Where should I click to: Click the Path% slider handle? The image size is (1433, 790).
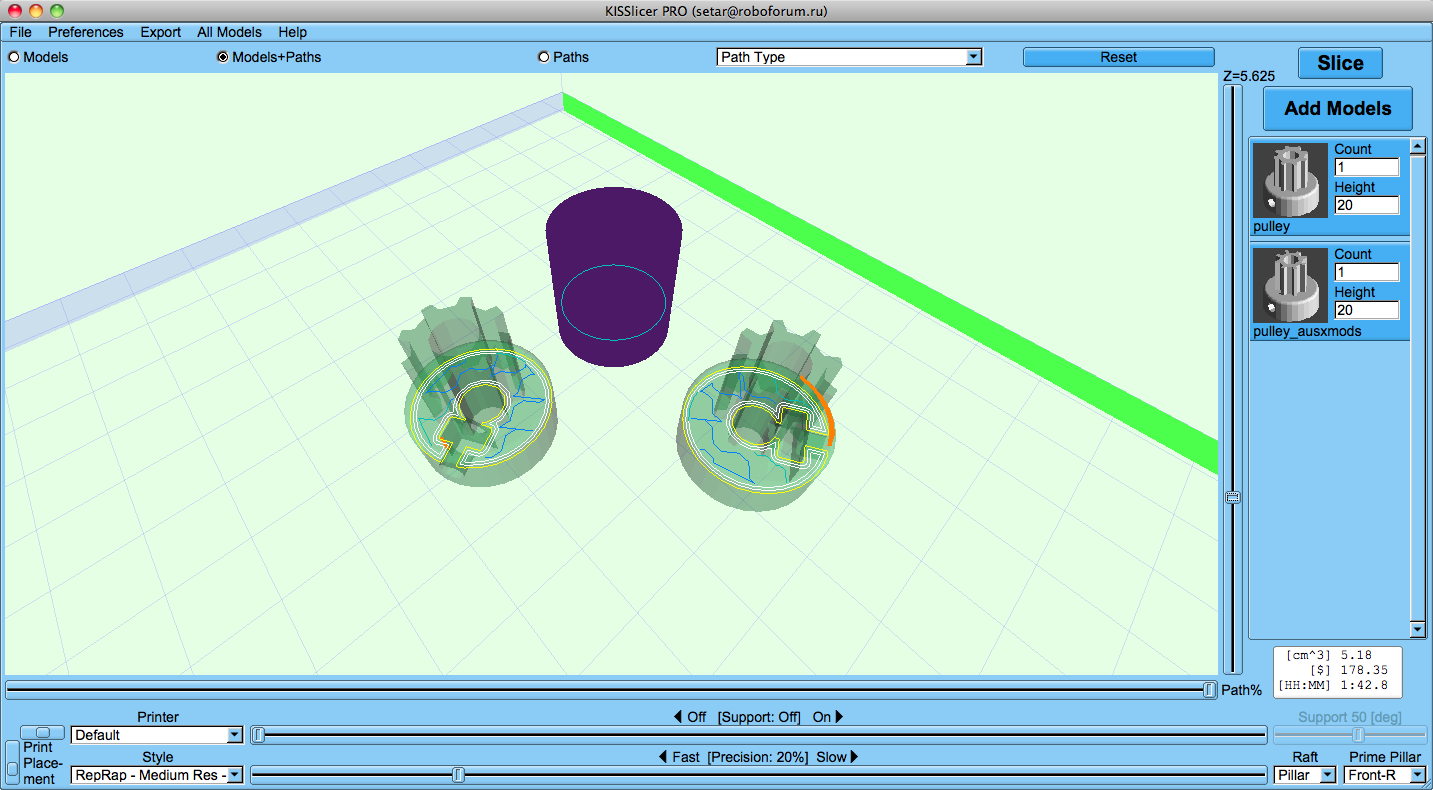tap(1209, 689)
